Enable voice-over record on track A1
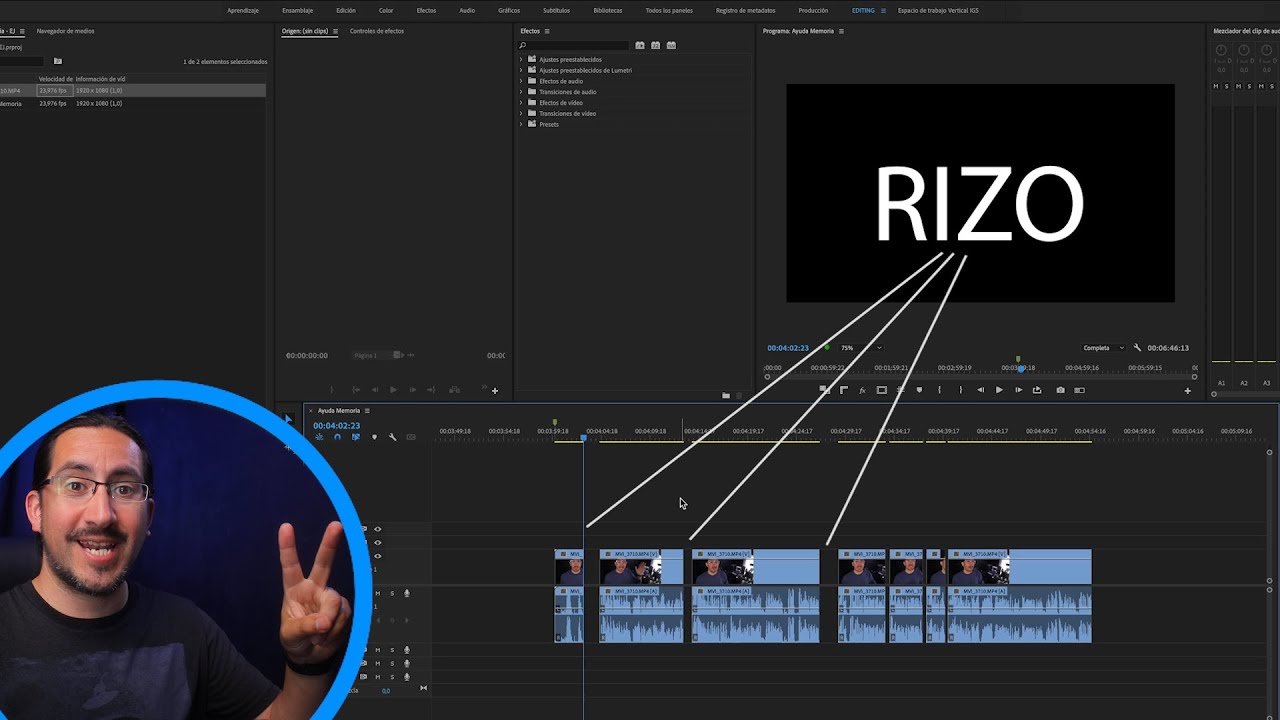Image resolution: width=1280 pixels, height=720 pixels. 406,593
